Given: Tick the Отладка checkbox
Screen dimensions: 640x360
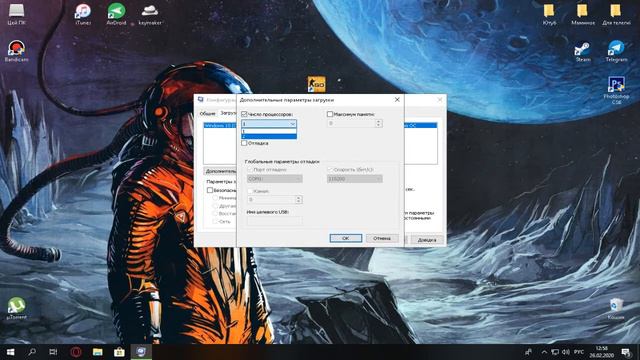Looking at the screenshot, I should [244, 143].
